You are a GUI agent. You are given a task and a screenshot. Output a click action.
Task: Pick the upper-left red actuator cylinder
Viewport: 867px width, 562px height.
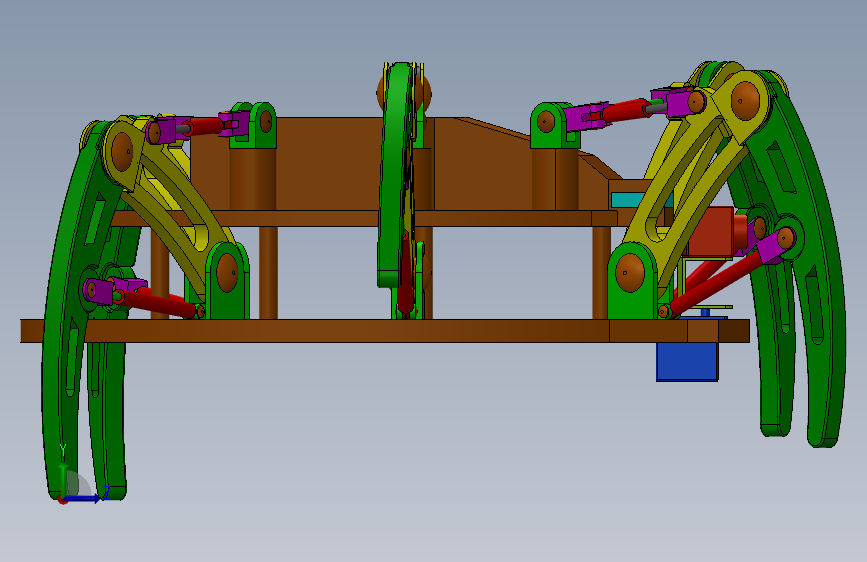206,126
